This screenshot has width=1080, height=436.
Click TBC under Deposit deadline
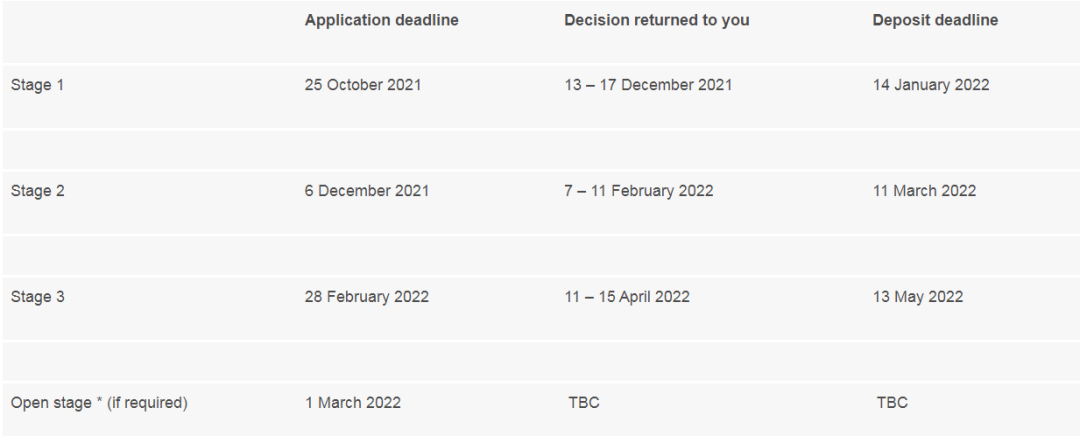pos(892,402)
